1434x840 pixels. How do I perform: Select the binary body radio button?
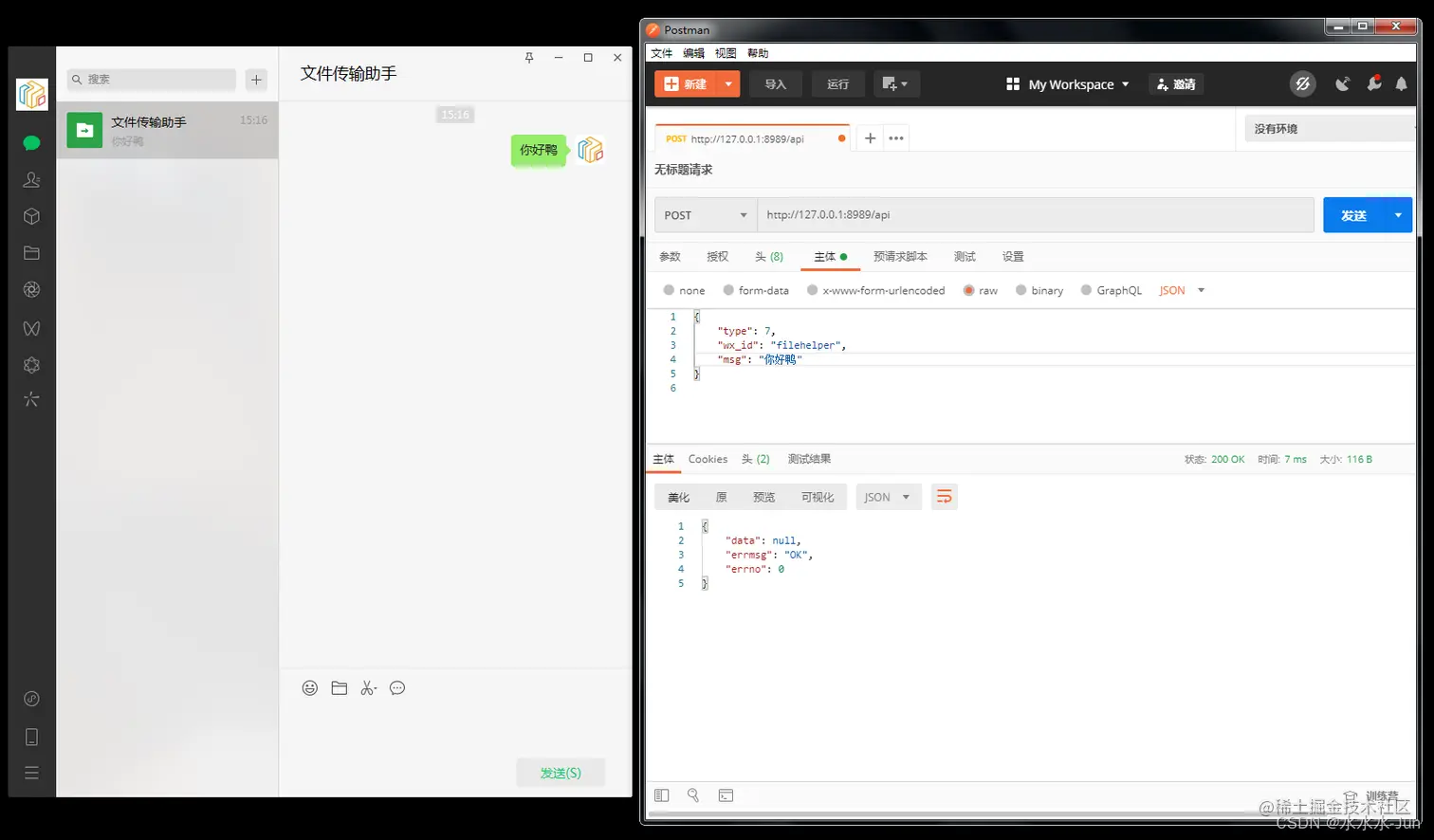coord(1020,290)
